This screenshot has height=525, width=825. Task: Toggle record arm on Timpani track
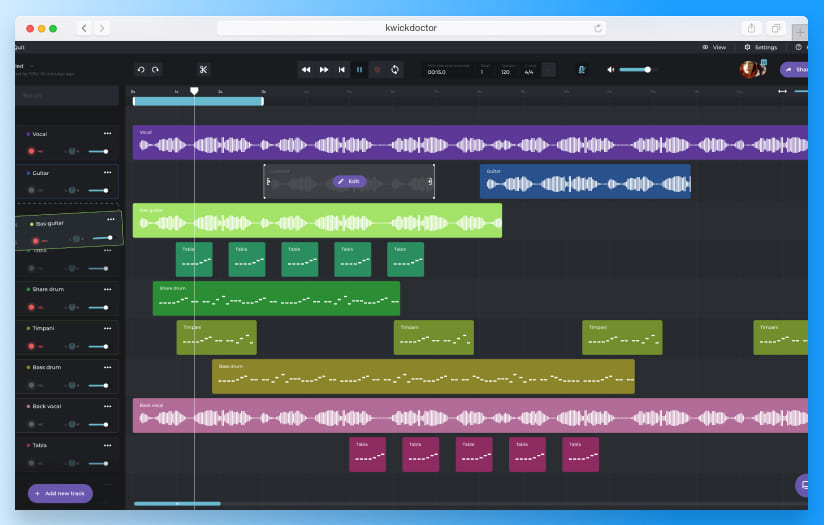[x=32, y=347]
